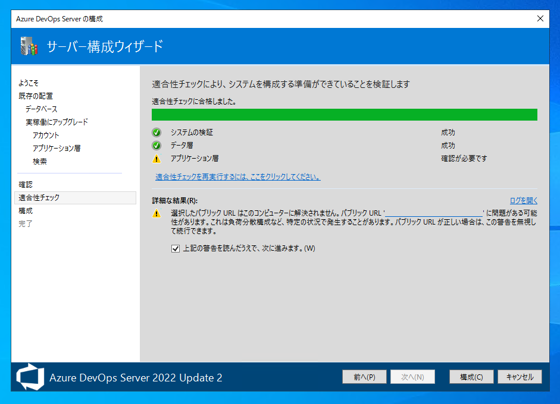This screenshot has width=560, height=404.
Task: Click 詳細な結果(R) label
Action: pos(175,201)
